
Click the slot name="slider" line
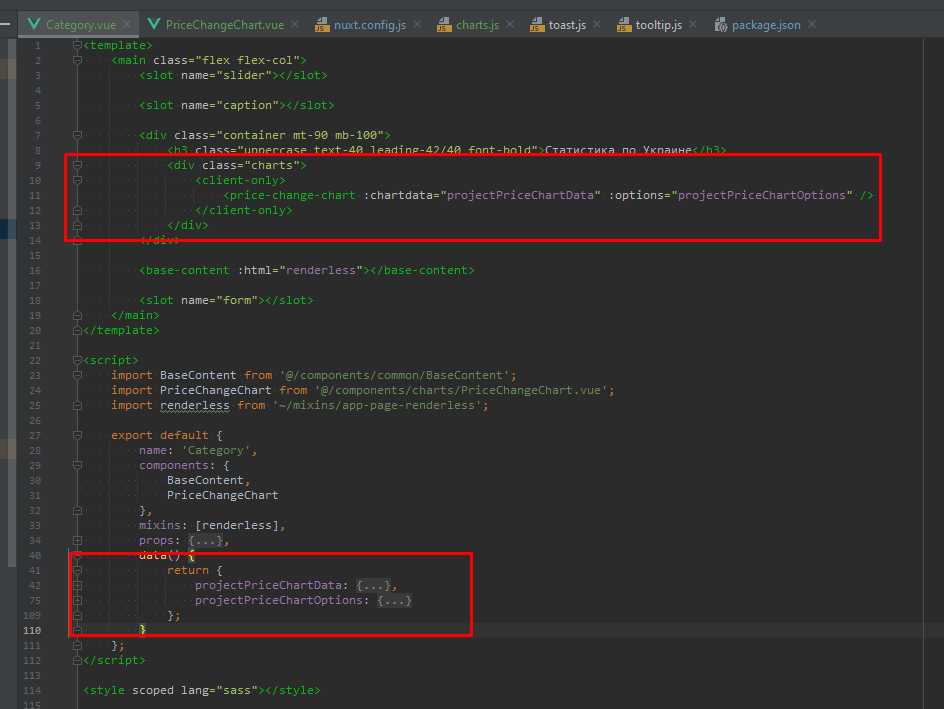[x=233, y=75]
